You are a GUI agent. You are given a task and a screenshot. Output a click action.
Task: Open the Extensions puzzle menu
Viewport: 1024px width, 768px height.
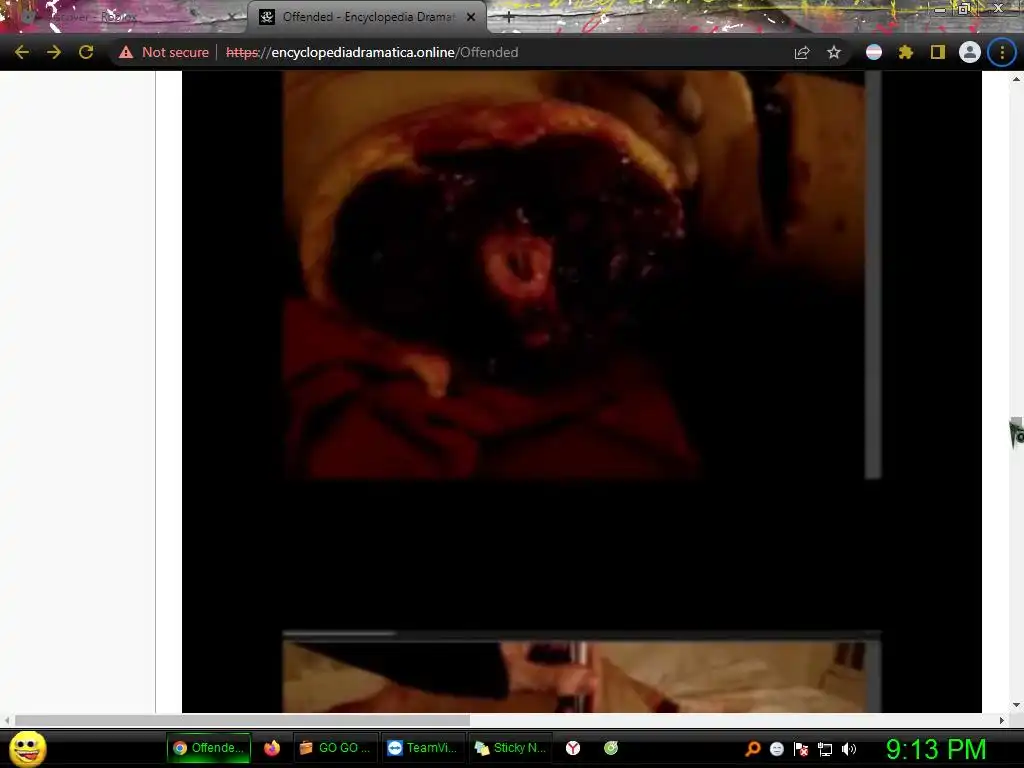pyautogui.click(x=906, y=52)
